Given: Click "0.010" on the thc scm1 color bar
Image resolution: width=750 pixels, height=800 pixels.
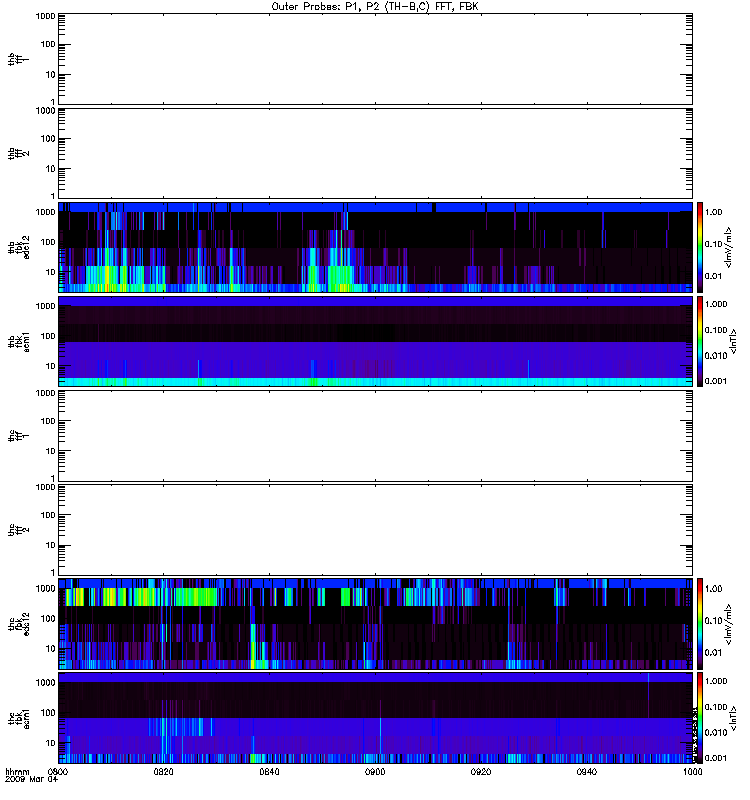Looking at the screenshot, I should 716,733.
